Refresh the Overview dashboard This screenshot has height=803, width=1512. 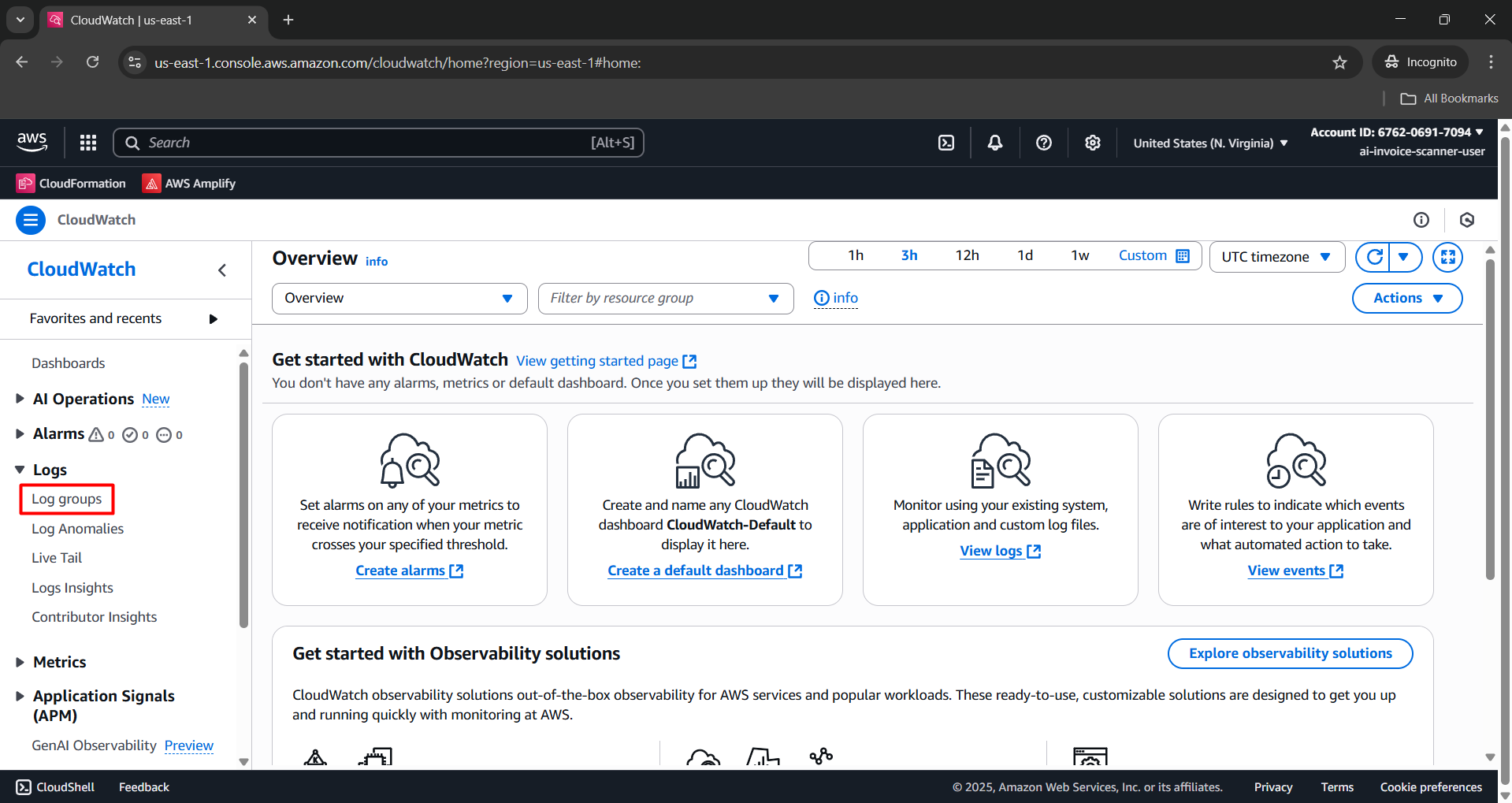pos(1373,257)
